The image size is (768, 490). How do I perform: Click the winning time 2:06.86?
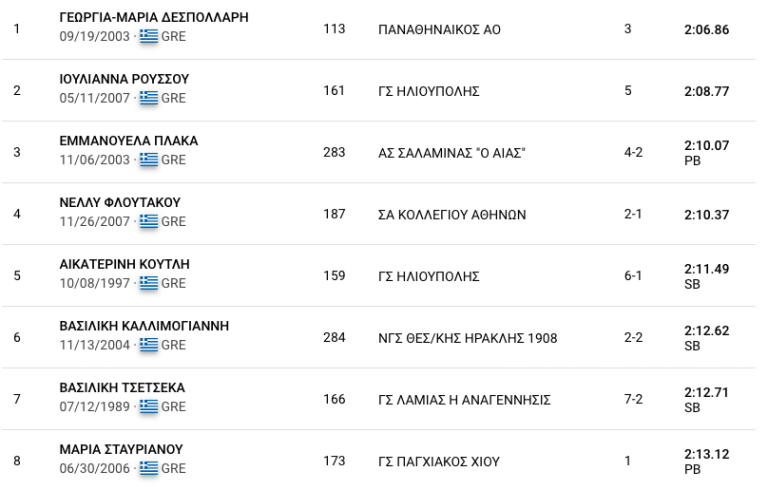point(705,29)
